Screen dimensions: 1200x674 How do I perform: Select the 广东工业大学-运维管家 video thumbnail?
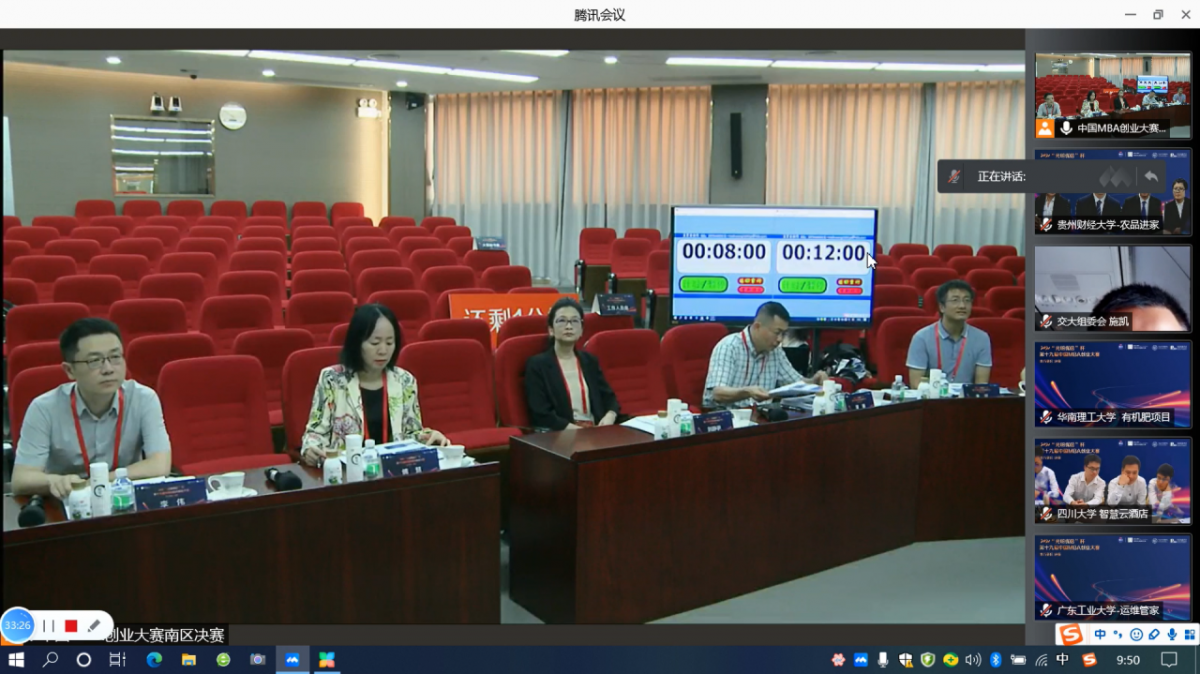pyautogui.click(x=1112, y=576)
